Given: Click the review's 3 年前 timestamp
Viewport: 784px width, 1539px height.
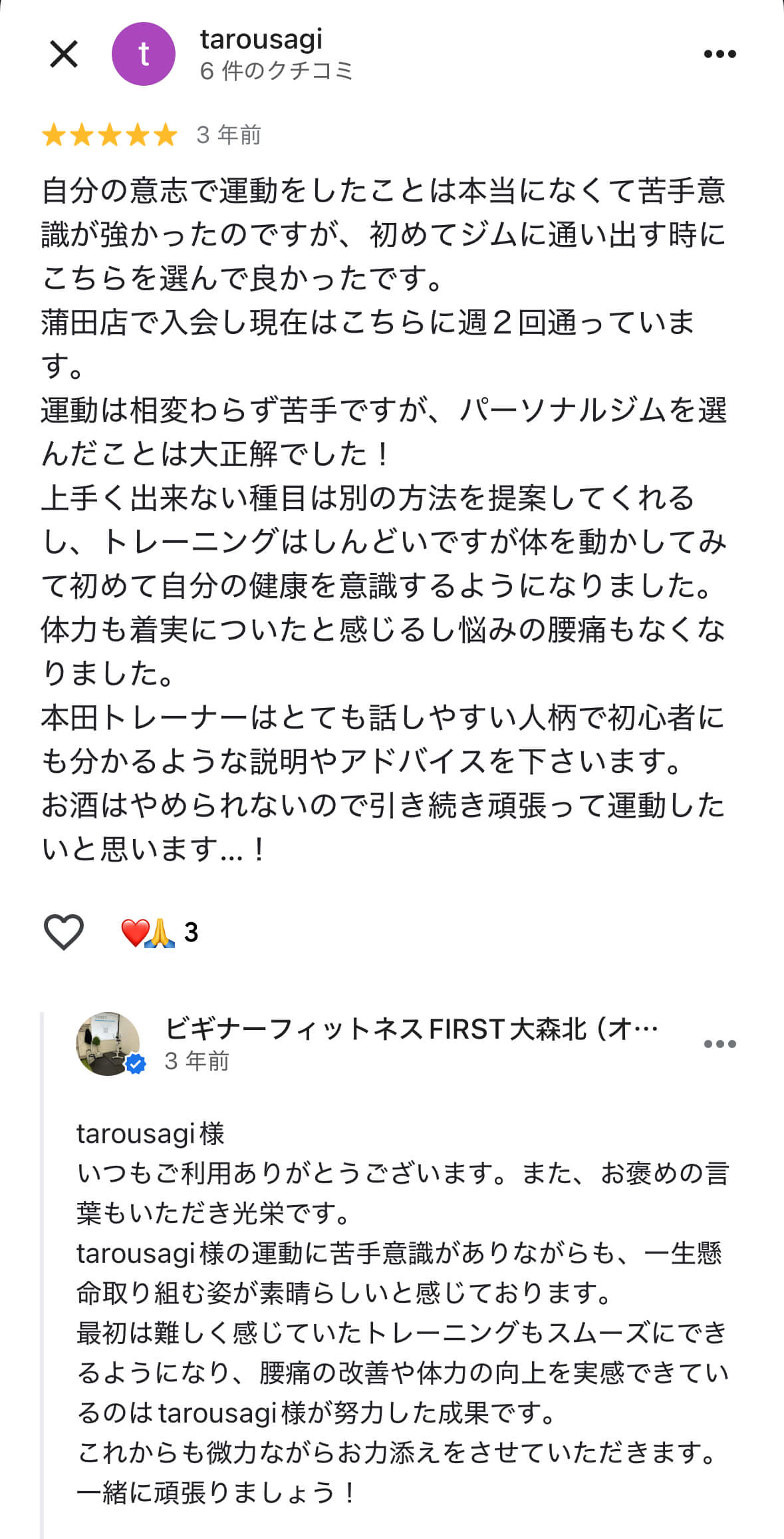Looking at the screenshot, I should click(x=228, y=135).
